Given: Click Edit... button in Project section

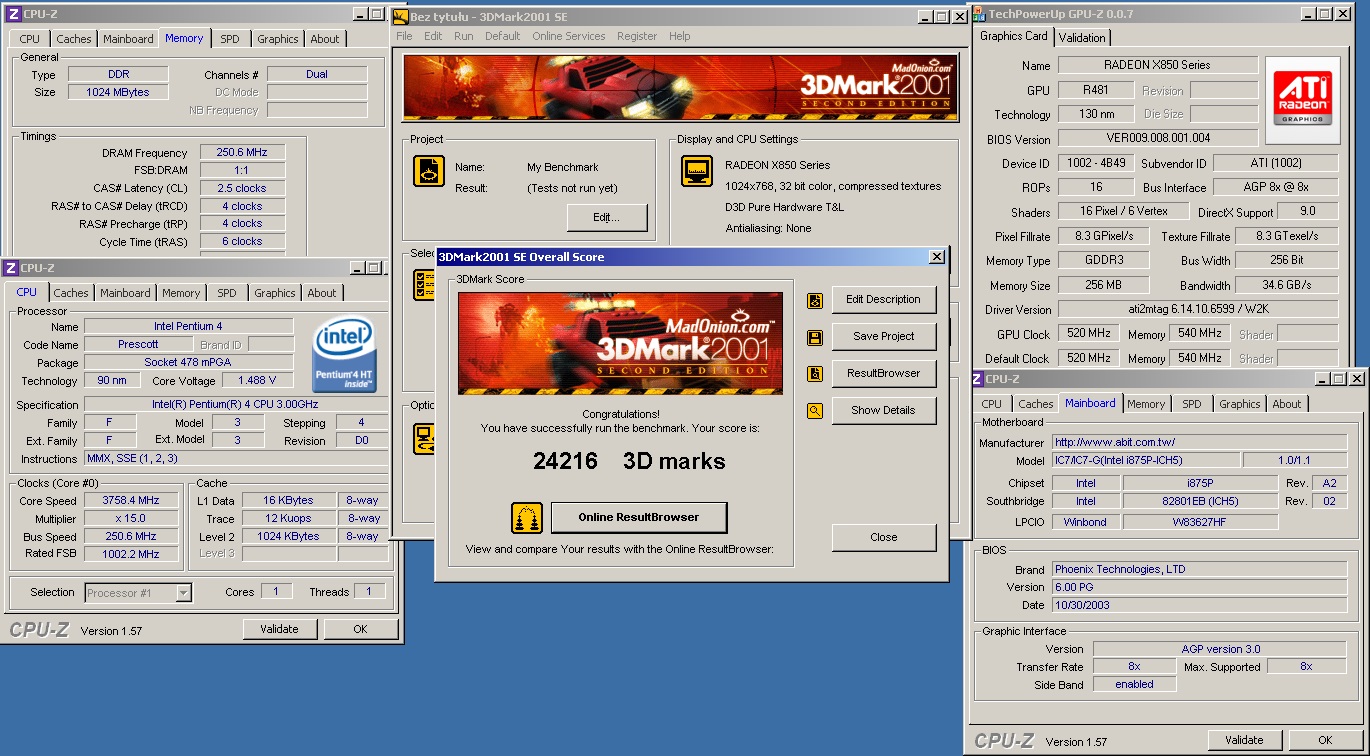Looking at the screenshot, I should (x=607, y=217).
